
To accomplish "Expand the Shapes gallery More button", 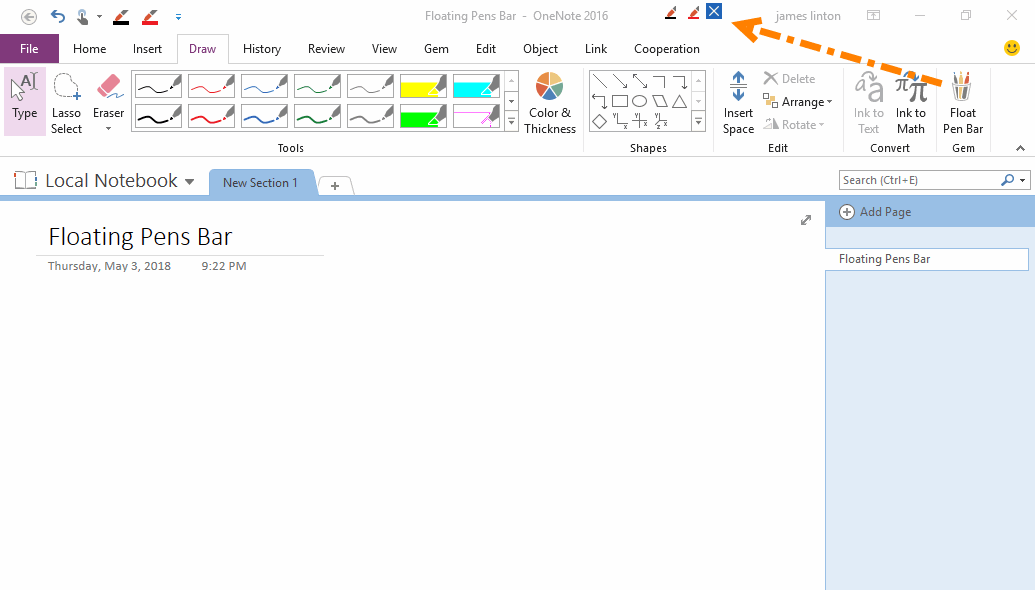I will (x=698, y=121).
